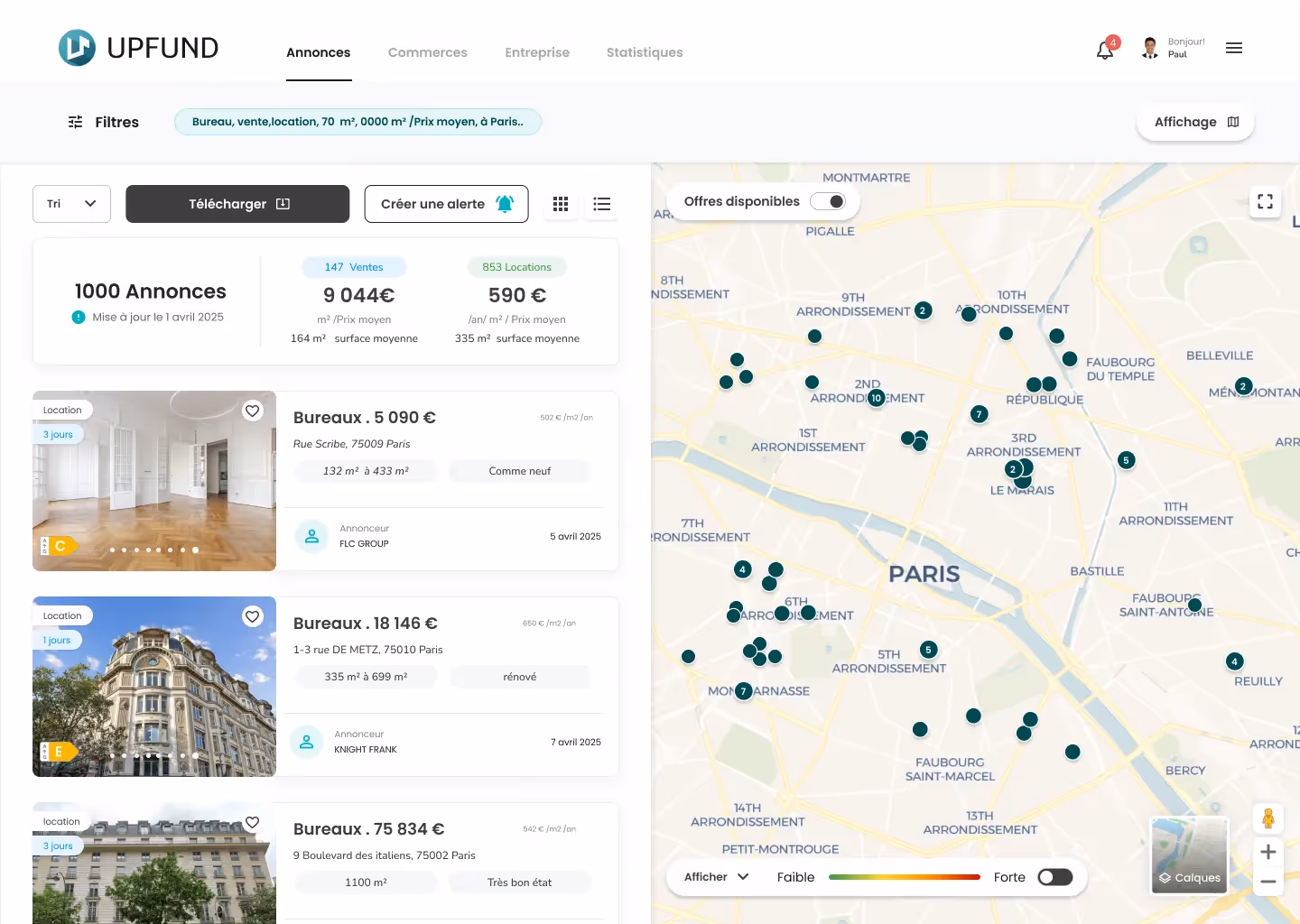
Task: Open Paul's profile avatar
Action: (1149, 48)
